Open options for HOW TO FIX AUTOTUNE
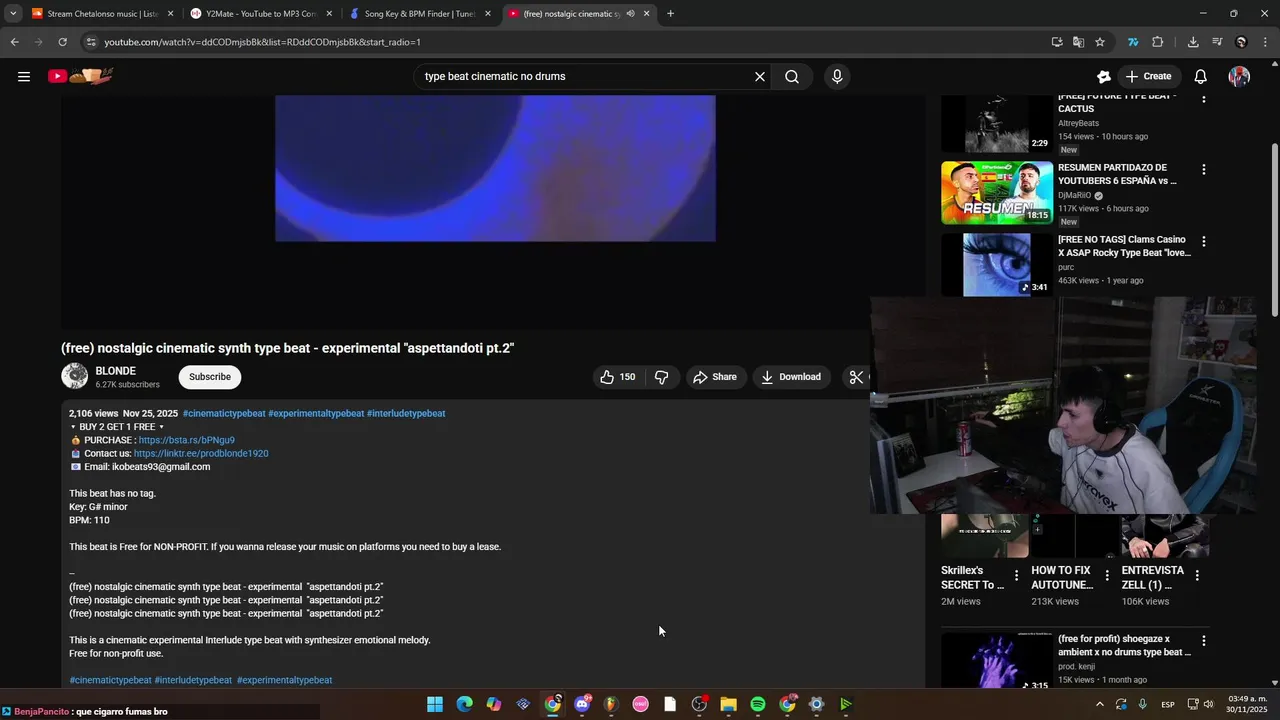Viewport: 1280px width, 720px height. pyautogui.click(x=1106, y=576)
